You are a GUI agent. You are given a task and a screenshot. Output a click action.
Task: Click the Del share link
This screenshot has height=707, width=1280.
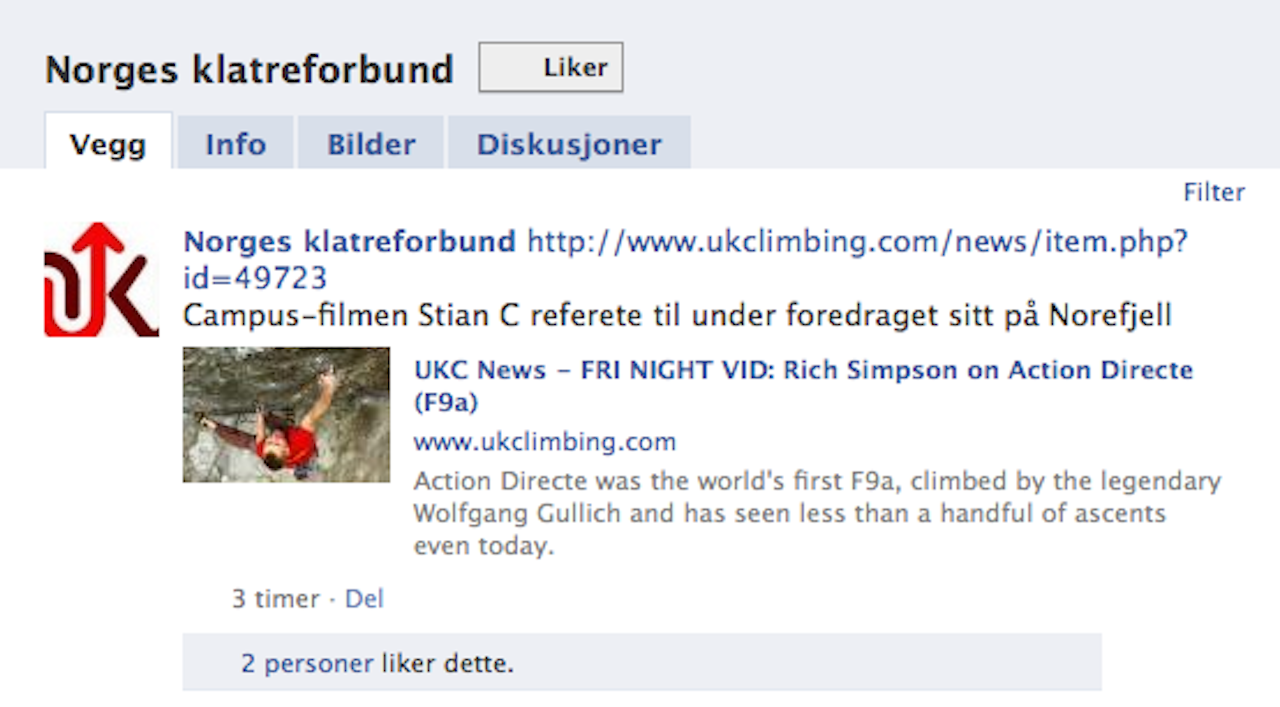click(x=364, y=599)
